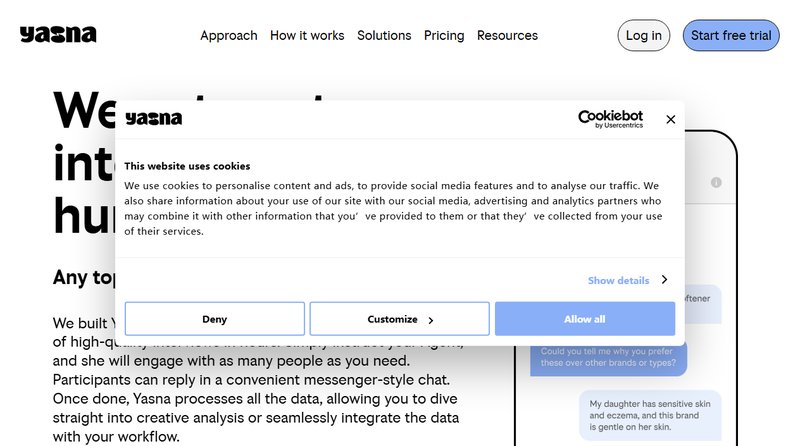The width and height of the screenshot is (800, 446).
Task: Select Pricing in the top navigation
Action: pyautogui.click(x=444, y=35)
